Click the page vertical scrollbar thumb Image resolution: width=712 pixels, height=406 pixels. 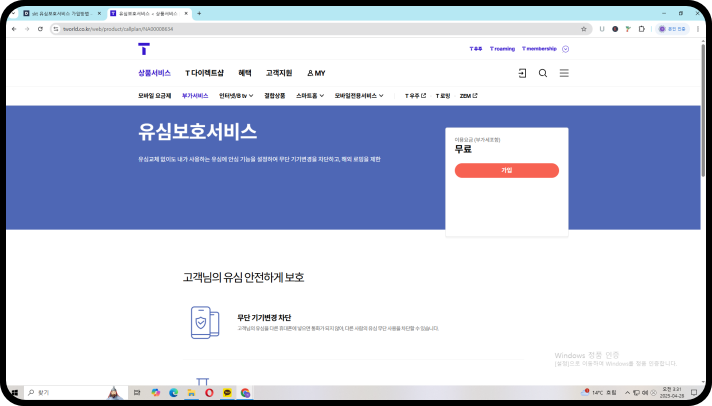coord(703,109)
